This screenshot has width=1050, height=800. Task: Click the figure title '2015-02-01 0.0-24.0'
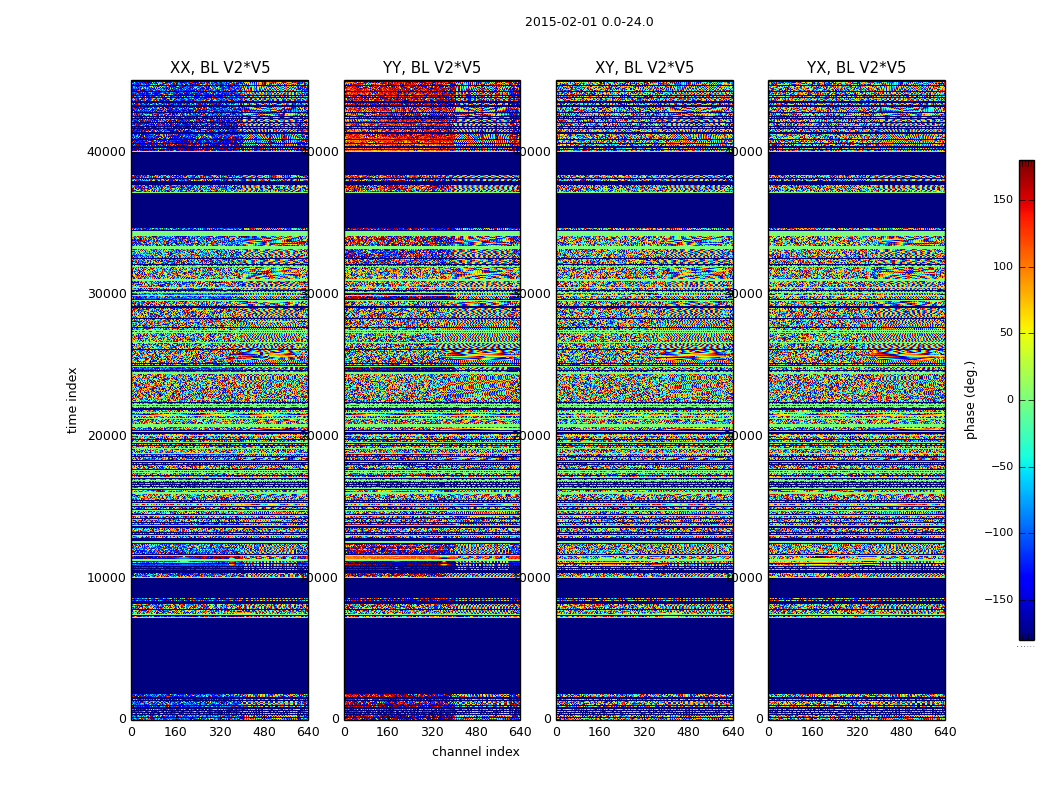589,22
